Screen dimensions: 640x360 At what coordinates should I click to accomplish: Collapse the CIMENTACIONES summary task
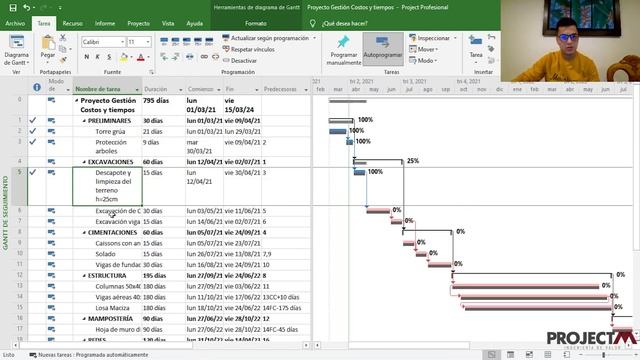(84, 233)
